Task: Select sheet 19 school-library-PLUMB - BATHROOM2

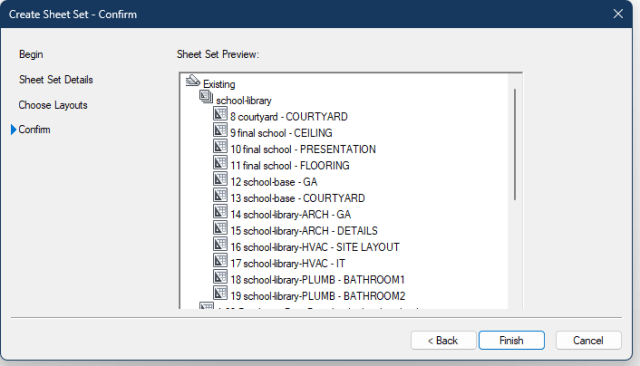Action: [x=318, y=296]
